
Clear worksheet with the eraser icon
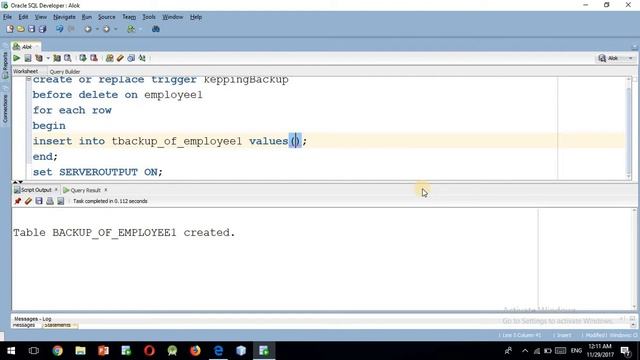click(120, 58)
